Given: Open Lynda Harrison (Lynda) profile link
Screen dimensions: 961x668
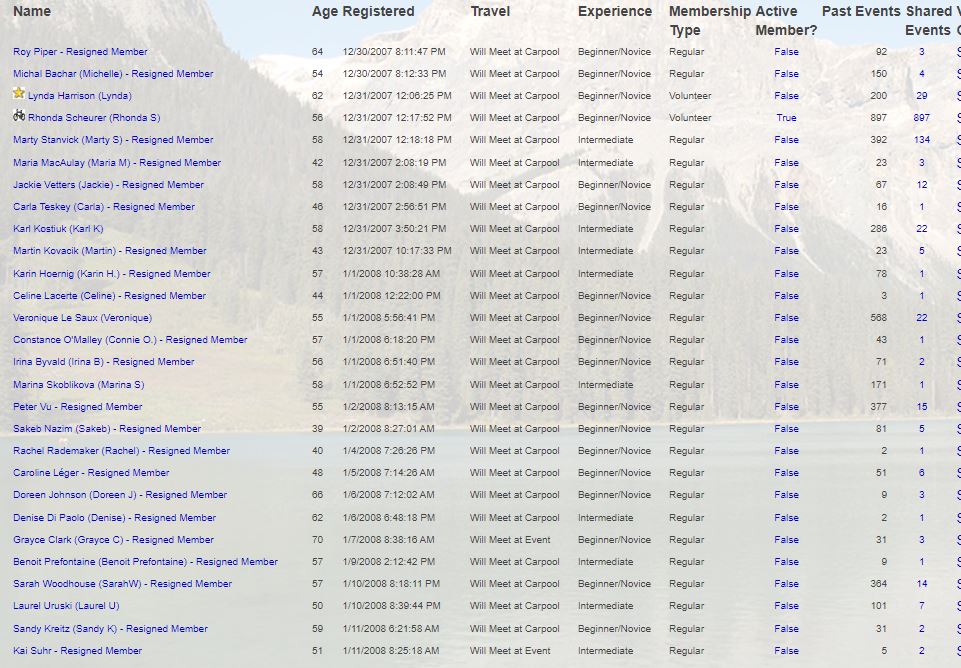Looking at the screenshot, I should coord(80,96).
